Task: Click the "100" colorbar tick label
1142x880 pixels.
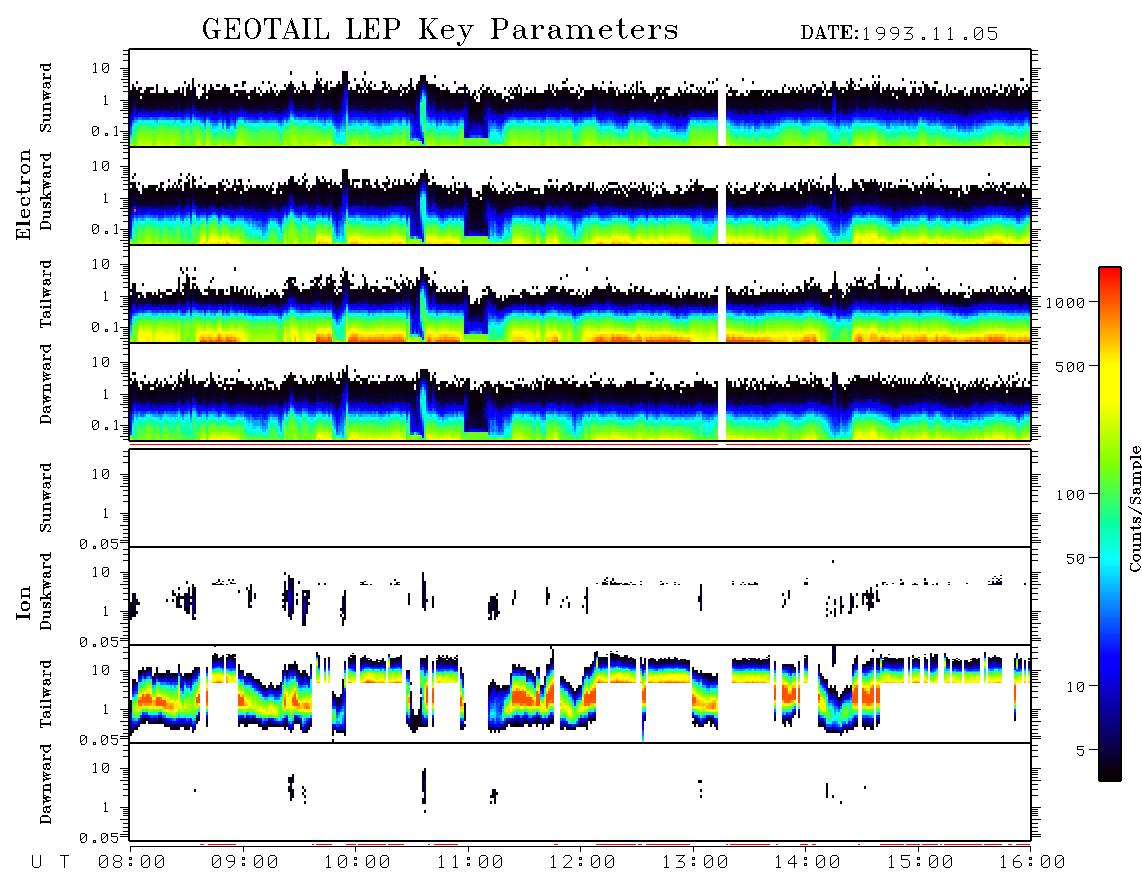Action: tap(1070, 495)
